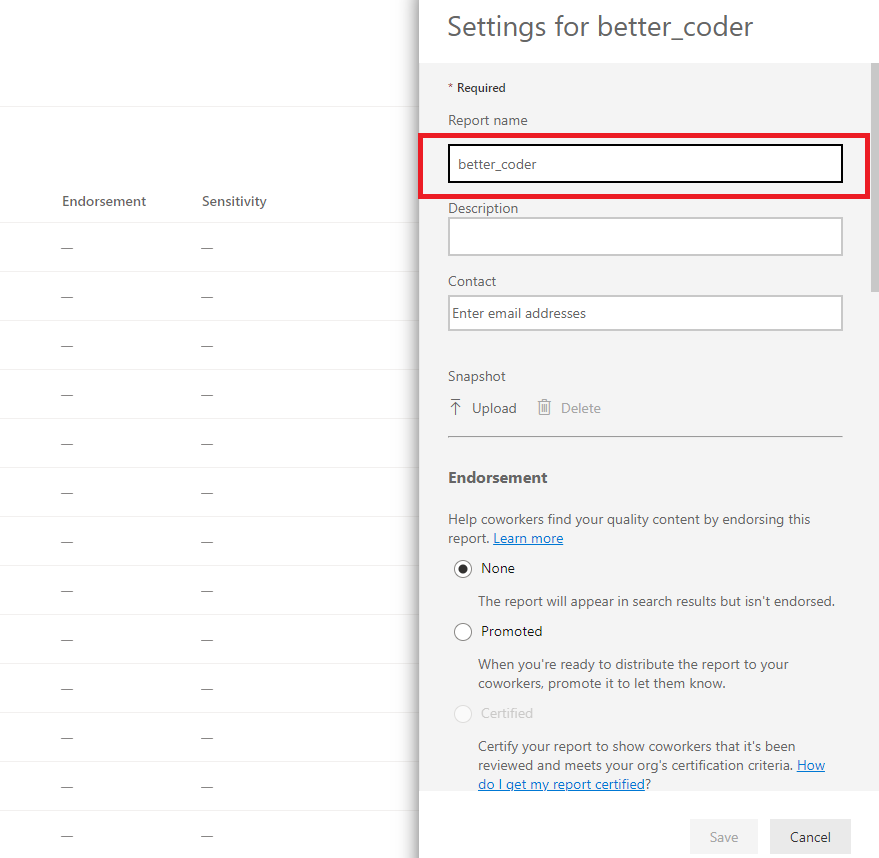Click the Contact email addresses field
This screenshot has height=858, width=879.
coord(645,313)
